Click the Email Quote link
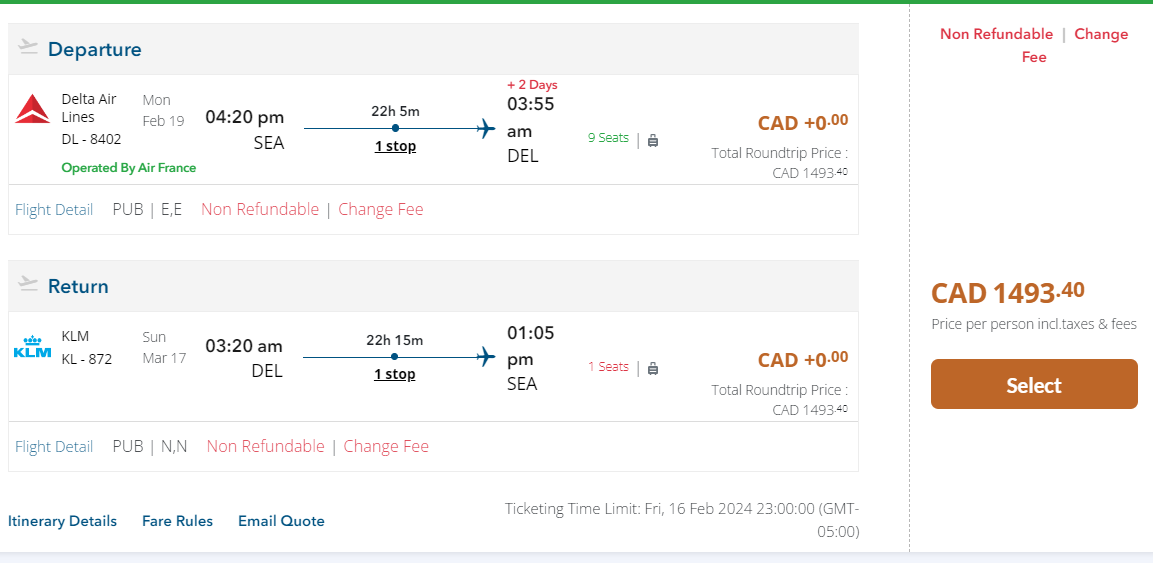The image size is (1153, 563). point(281,521)
